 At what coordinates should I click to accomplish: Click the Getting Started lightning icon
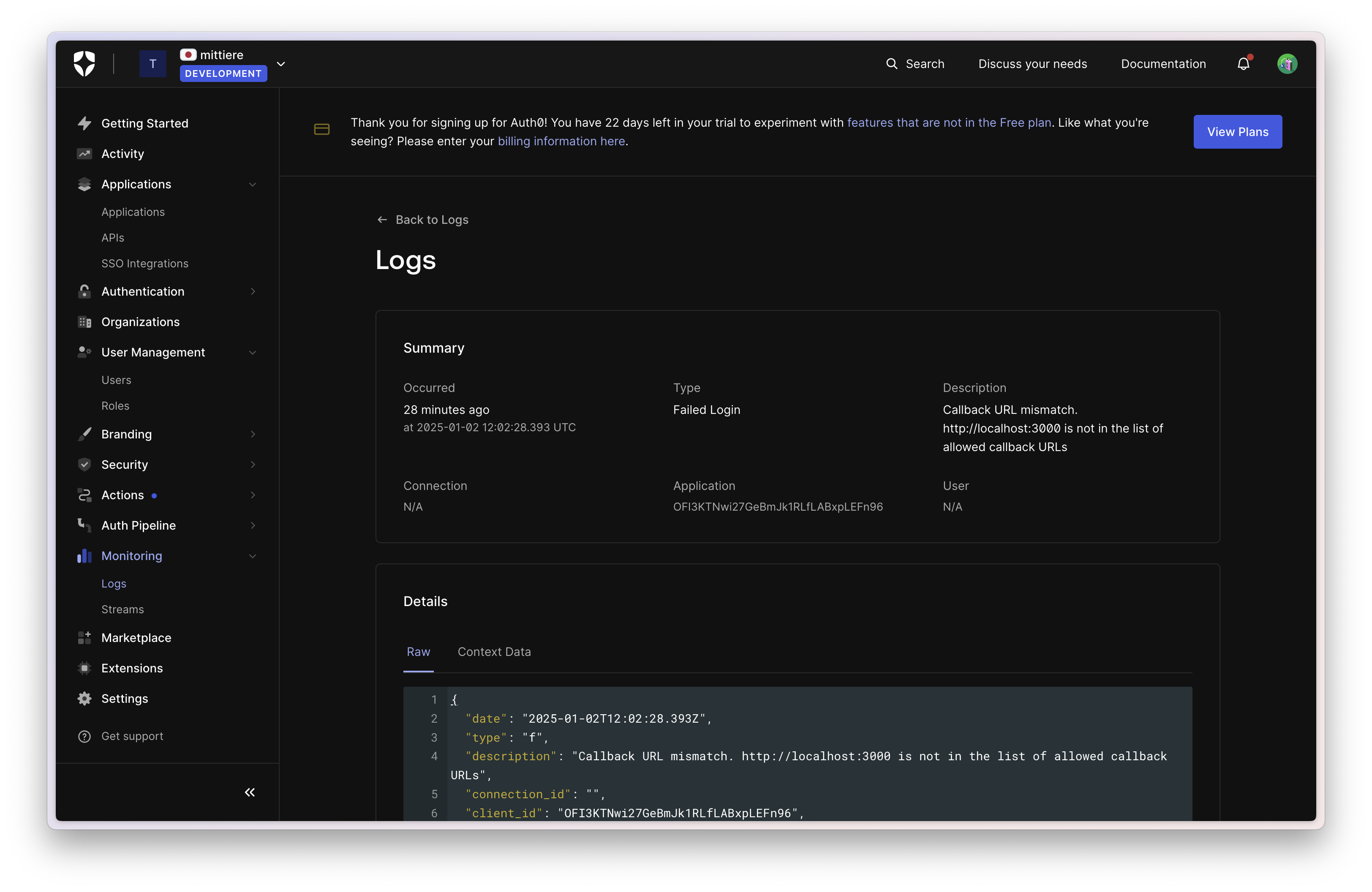click(x=84, y=123)
